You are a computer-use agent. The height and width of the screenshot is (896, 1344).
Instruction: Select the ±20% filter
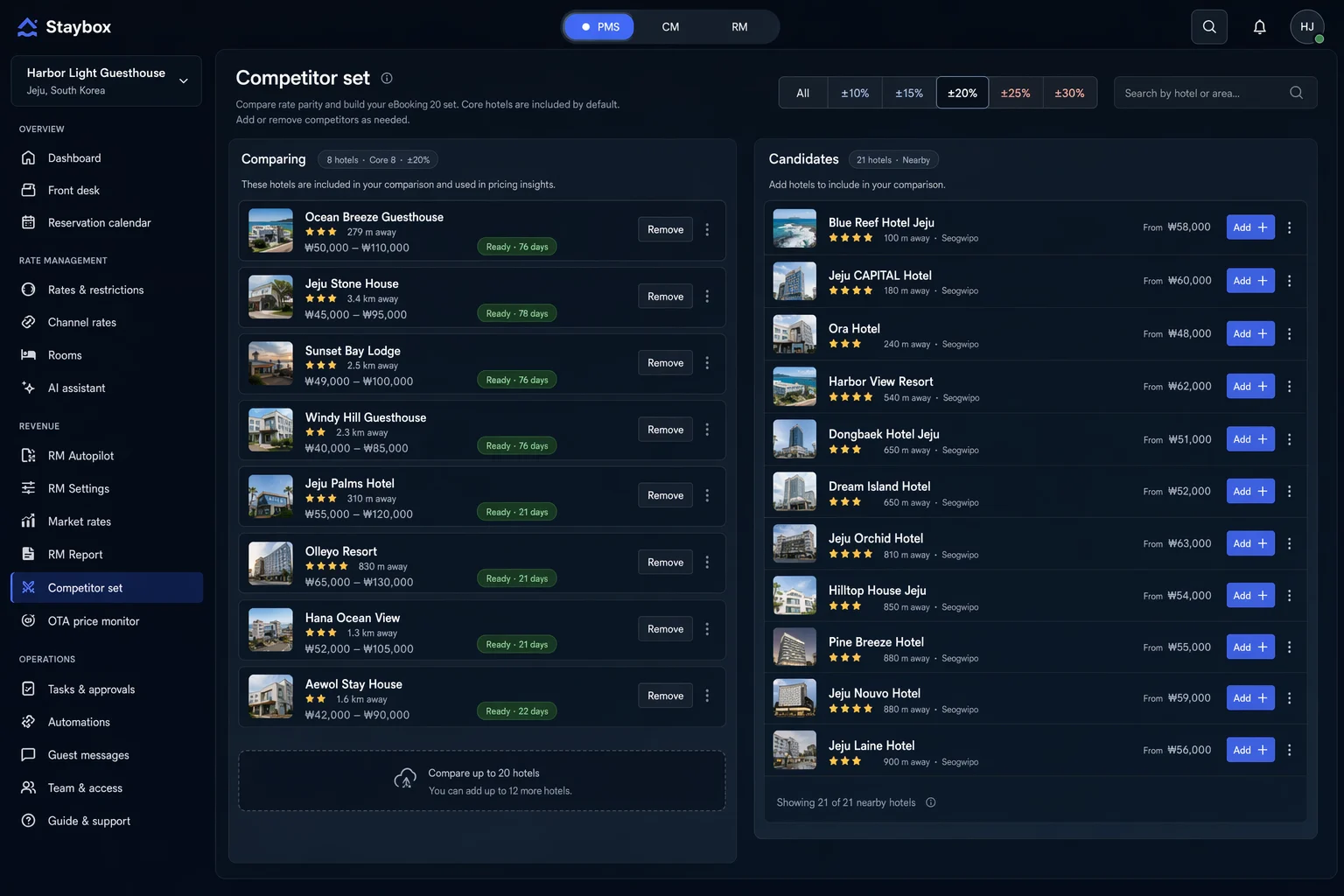pos(962,93)
